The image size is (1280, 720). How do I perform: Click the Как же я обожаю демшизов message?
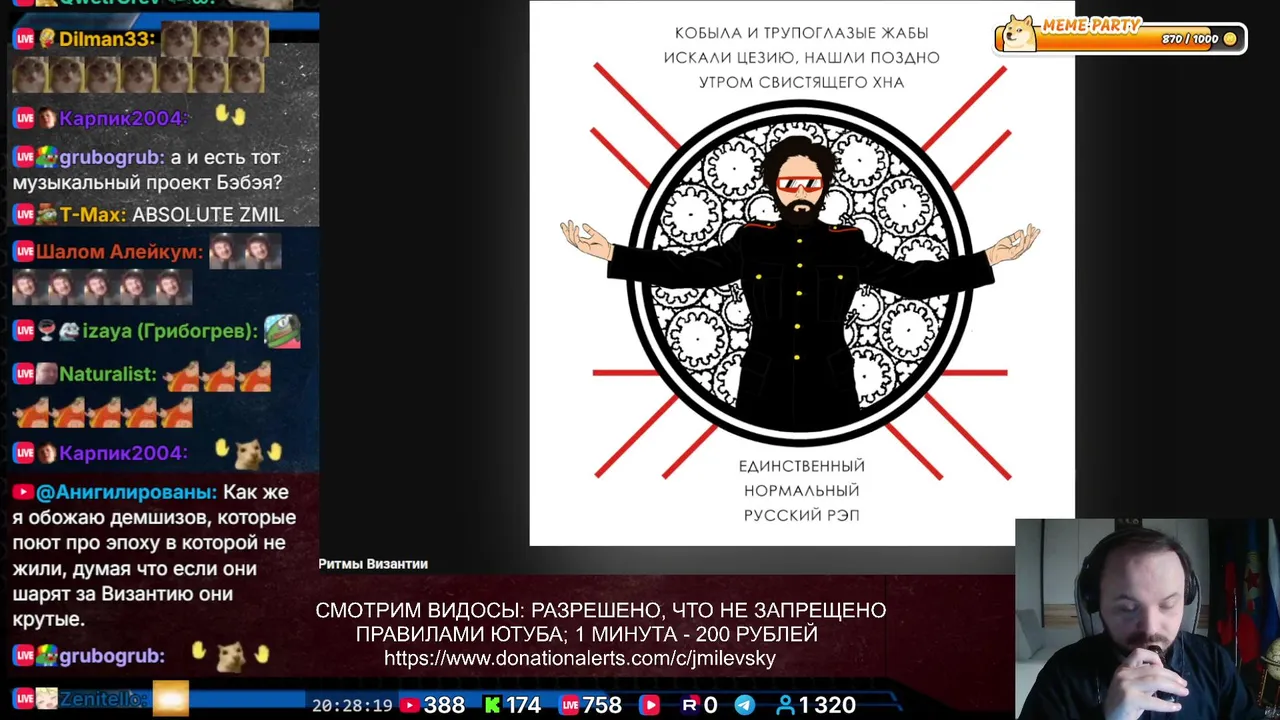(x=154, y=555)
